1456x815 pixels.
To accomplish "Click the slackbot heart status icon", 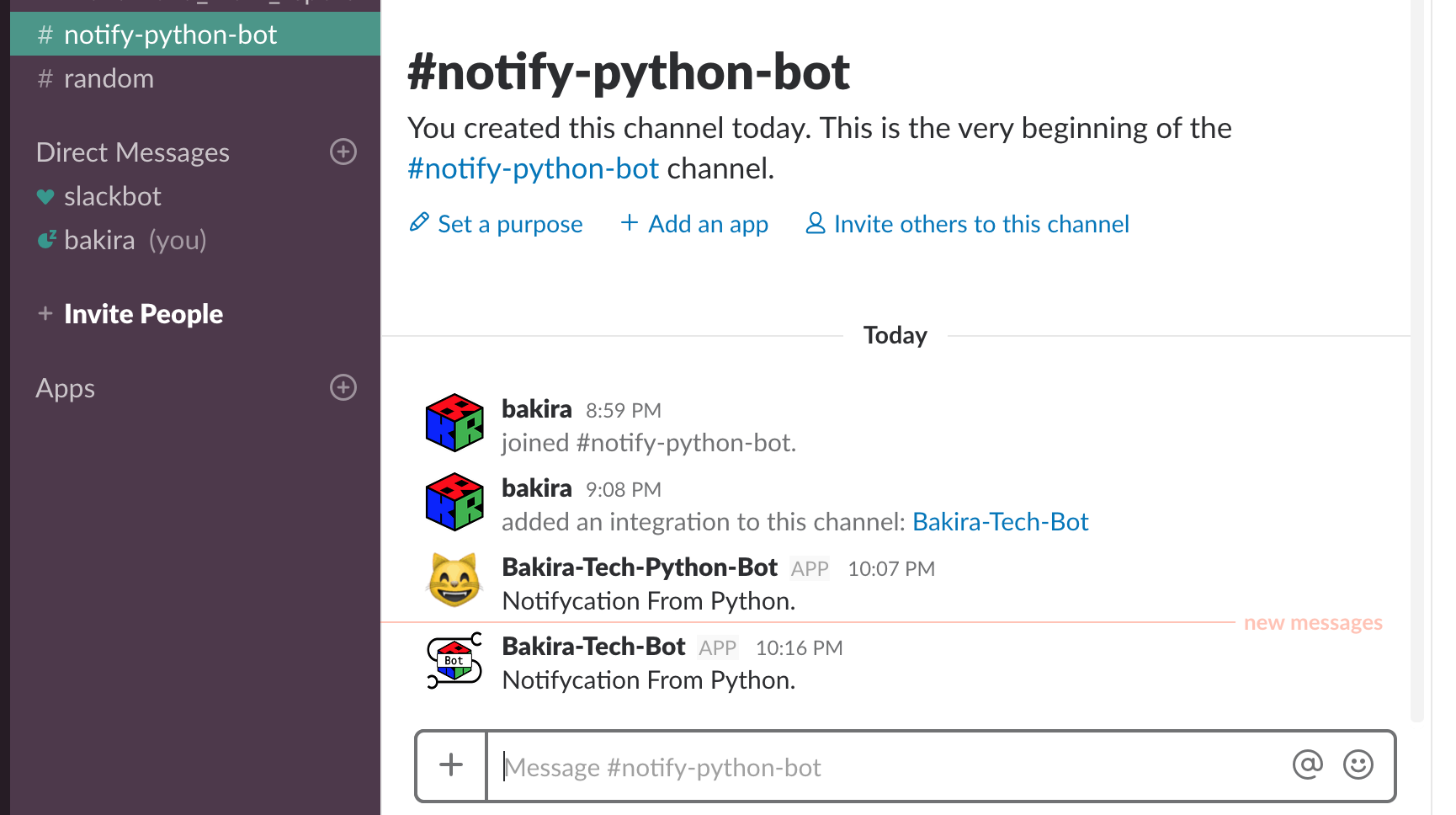I will [45, 197].
